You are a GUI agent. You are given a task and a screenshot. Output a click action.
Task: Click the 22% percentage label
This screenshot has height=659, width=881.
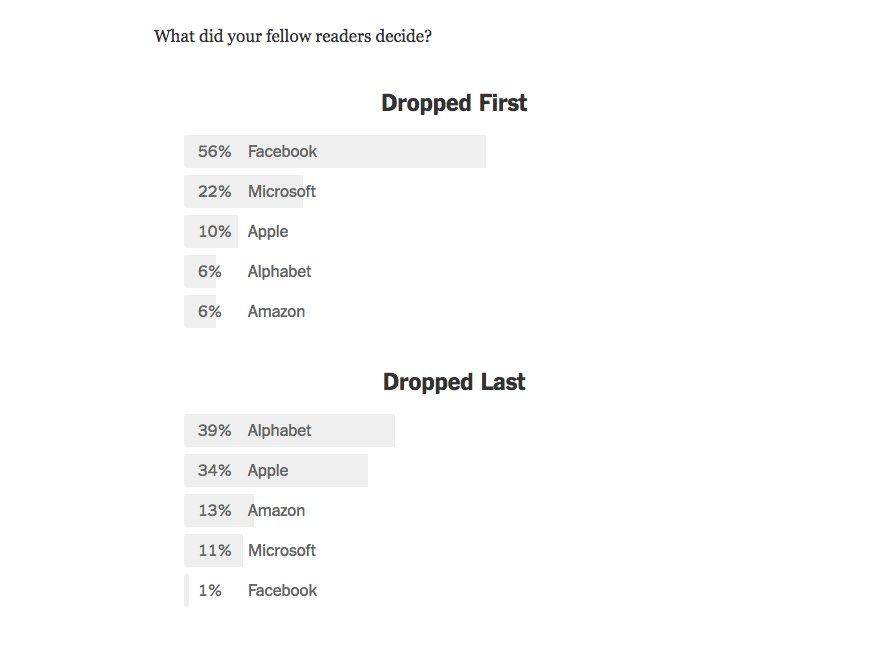click(x=215, y=192)
